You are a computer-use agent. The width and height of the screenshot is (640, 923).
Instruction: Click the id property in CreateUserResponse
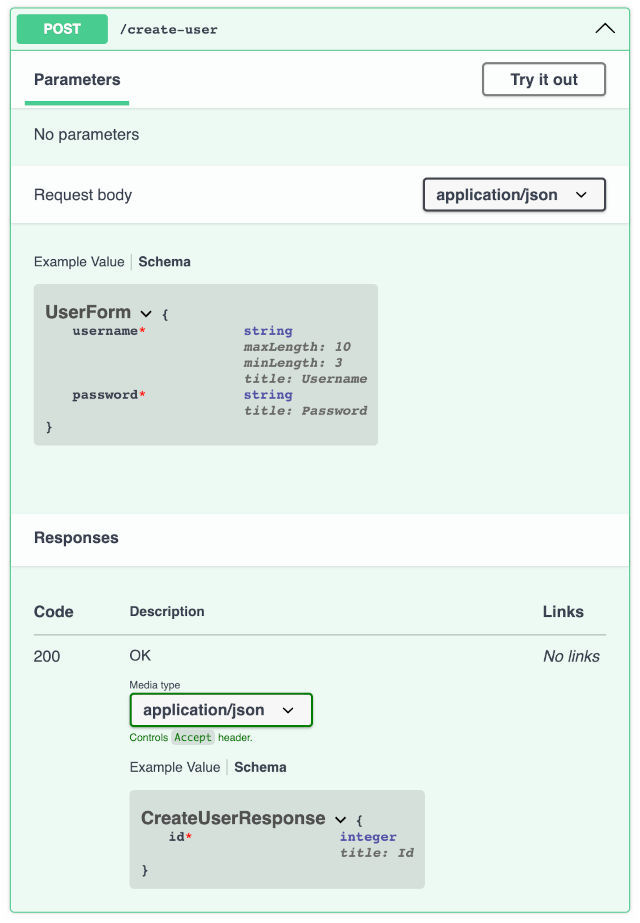point(176,837)
